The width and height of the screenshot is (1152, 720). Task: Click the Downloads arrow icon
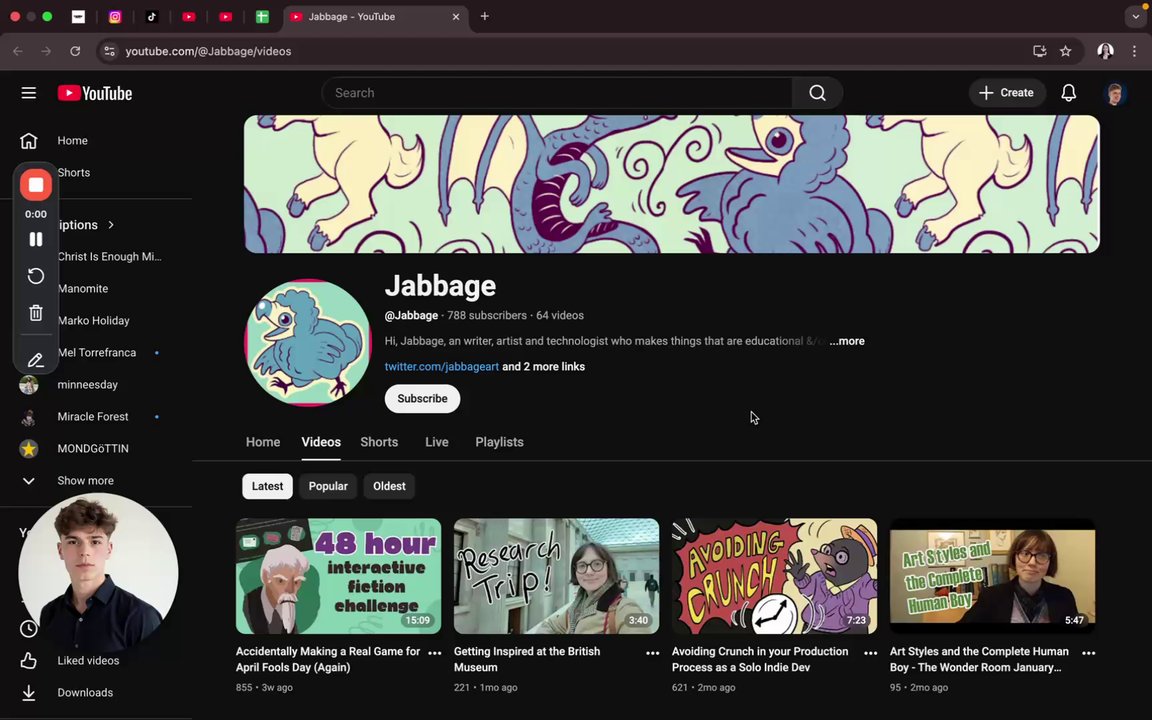click(x=29, y=692)
